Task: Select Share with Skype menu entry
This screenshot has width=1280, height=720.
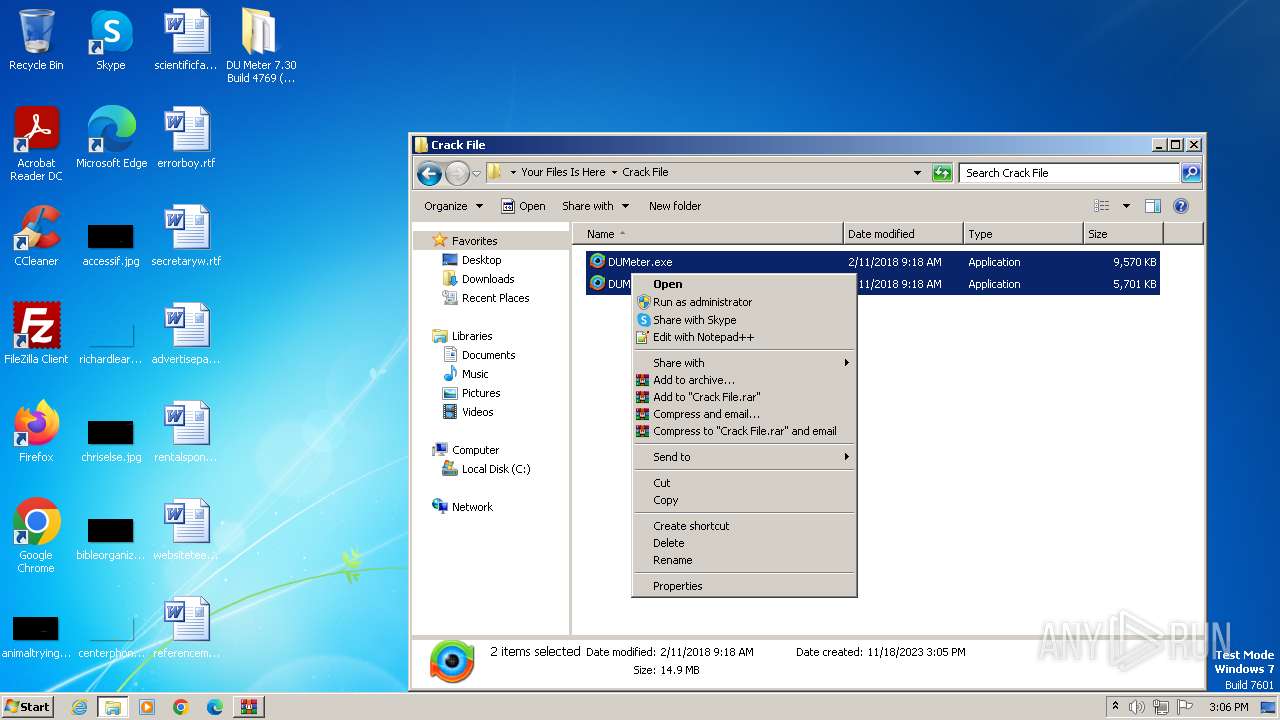Action: point(745,320)
